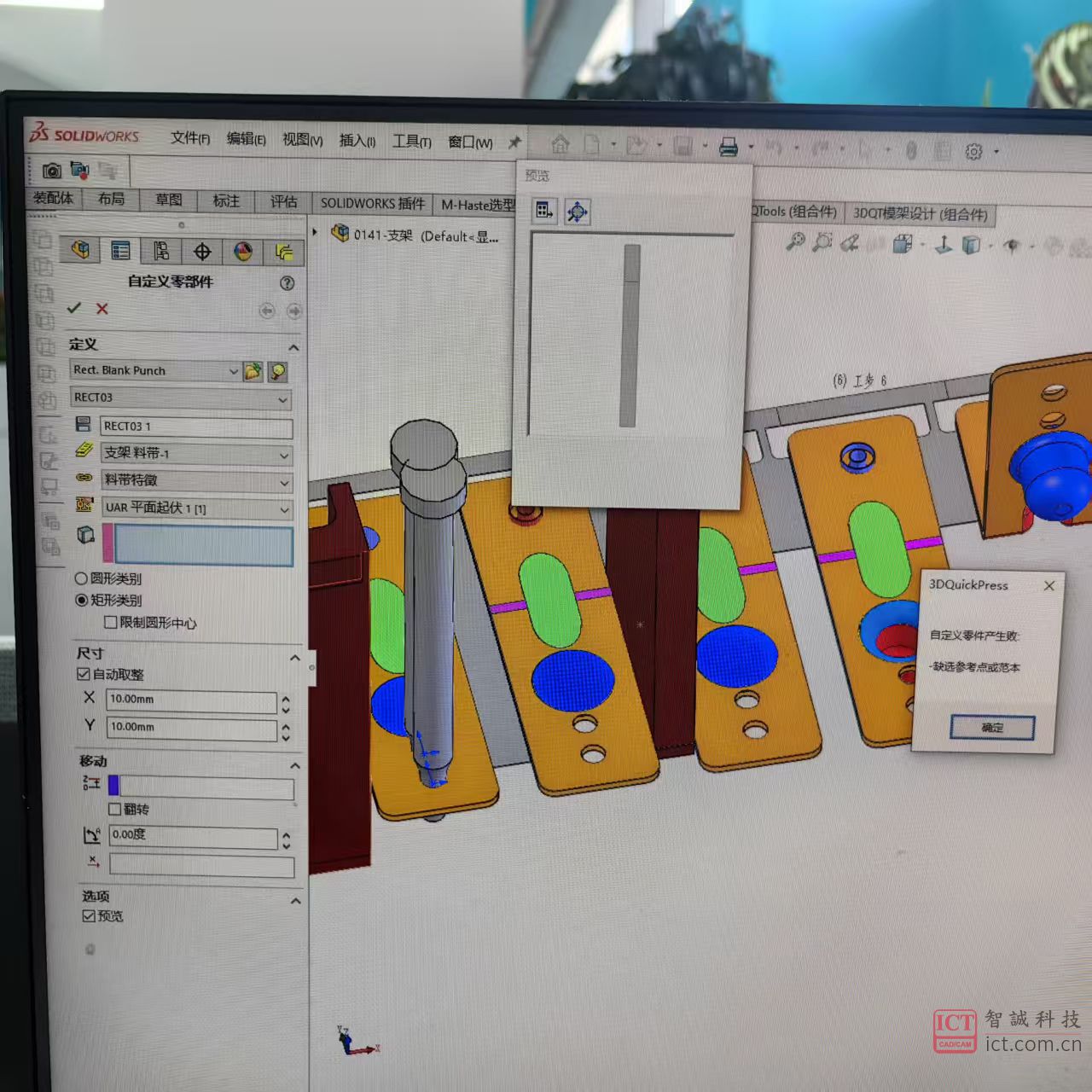1092x1092 pixels.
Task: Untick the 自动取整 checkbox
Action: click(x=84, y=674)
